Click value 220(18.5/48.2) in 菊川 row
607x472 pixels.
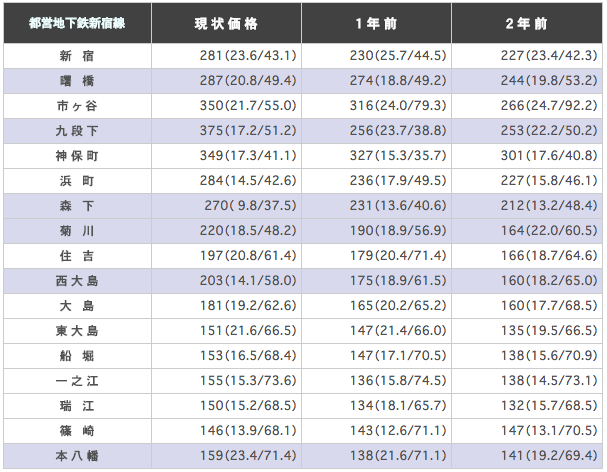pyautogui.click(x=248, y=230)
